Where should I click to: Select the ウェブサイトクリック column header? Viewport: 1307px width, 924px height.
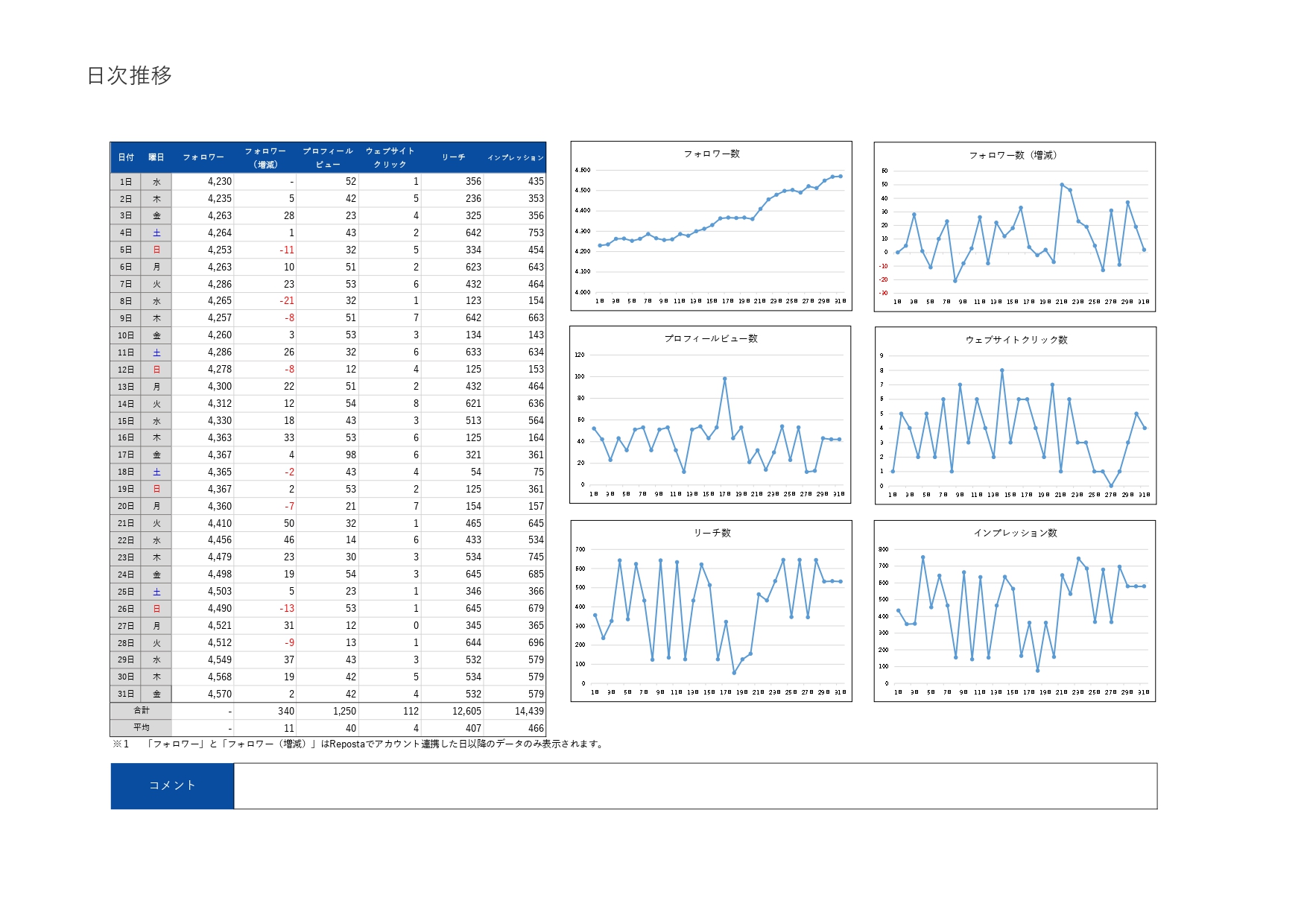(x=390, y=157)
